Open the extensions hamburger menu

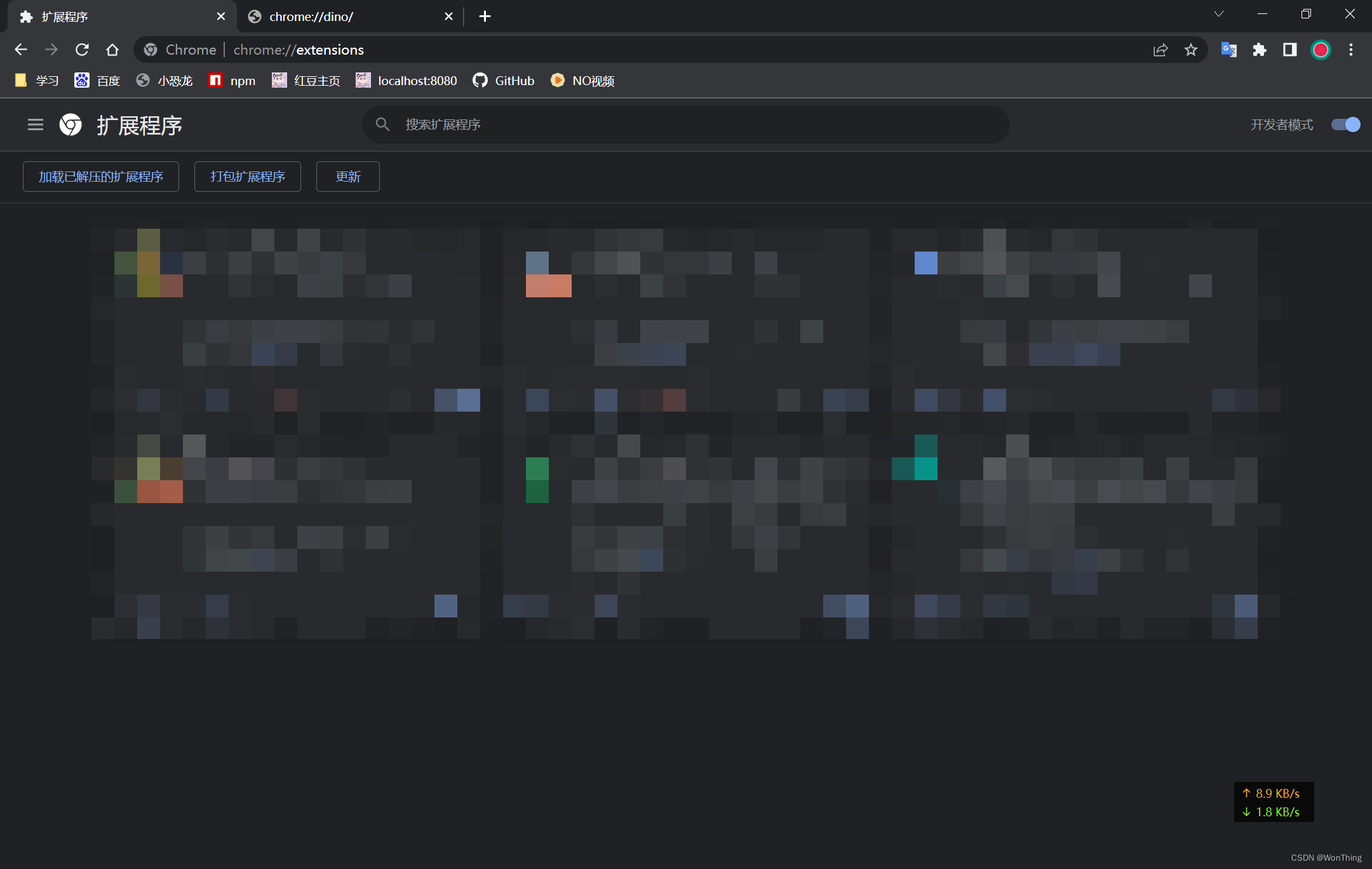pos(36,125)
